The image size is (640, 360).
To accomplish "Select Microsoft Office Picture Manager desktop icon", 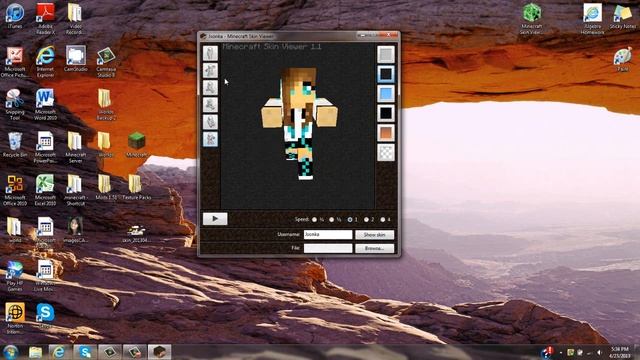I will 15,62.
